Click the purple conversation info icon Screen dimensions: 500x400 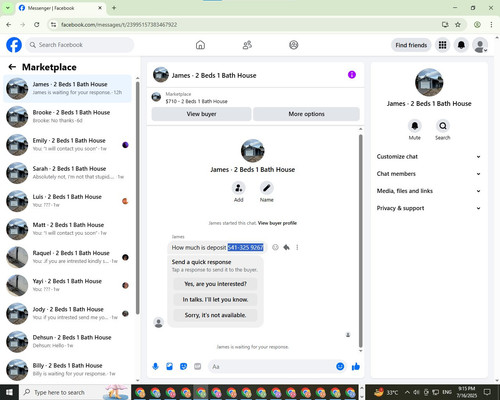(352, 75)
